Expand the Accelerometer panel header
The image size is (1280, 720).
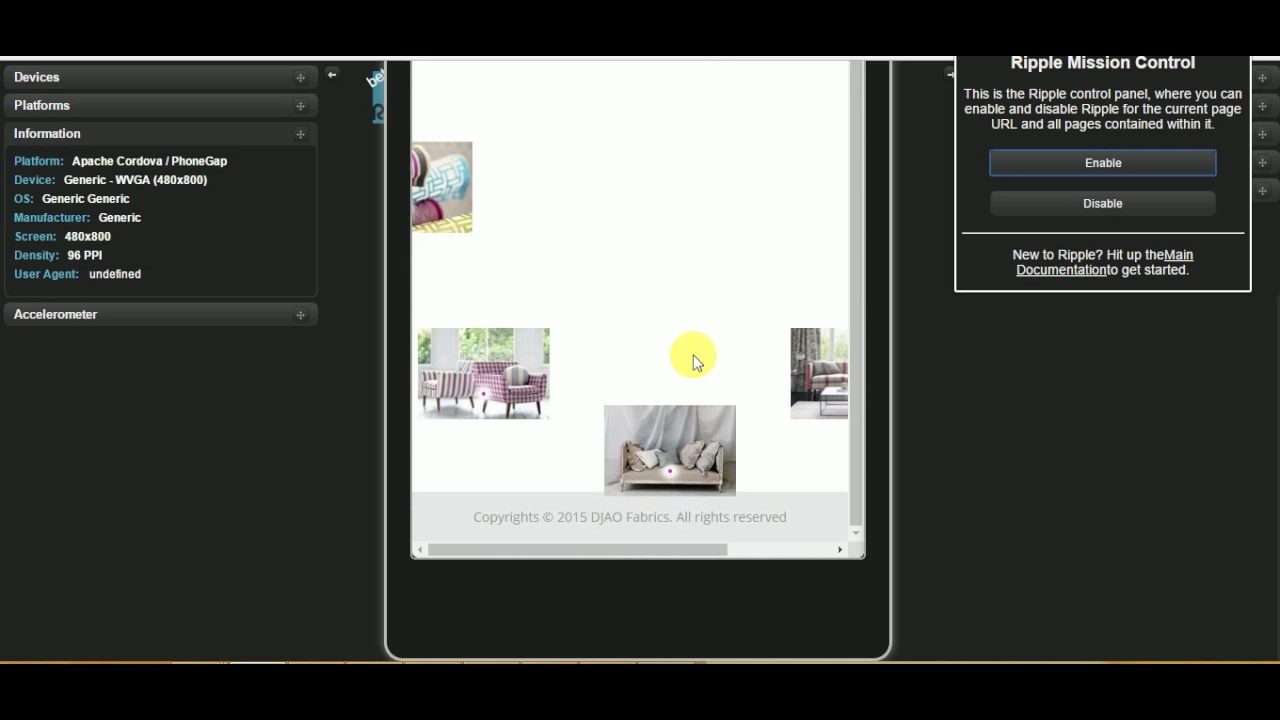click(160, 314)
